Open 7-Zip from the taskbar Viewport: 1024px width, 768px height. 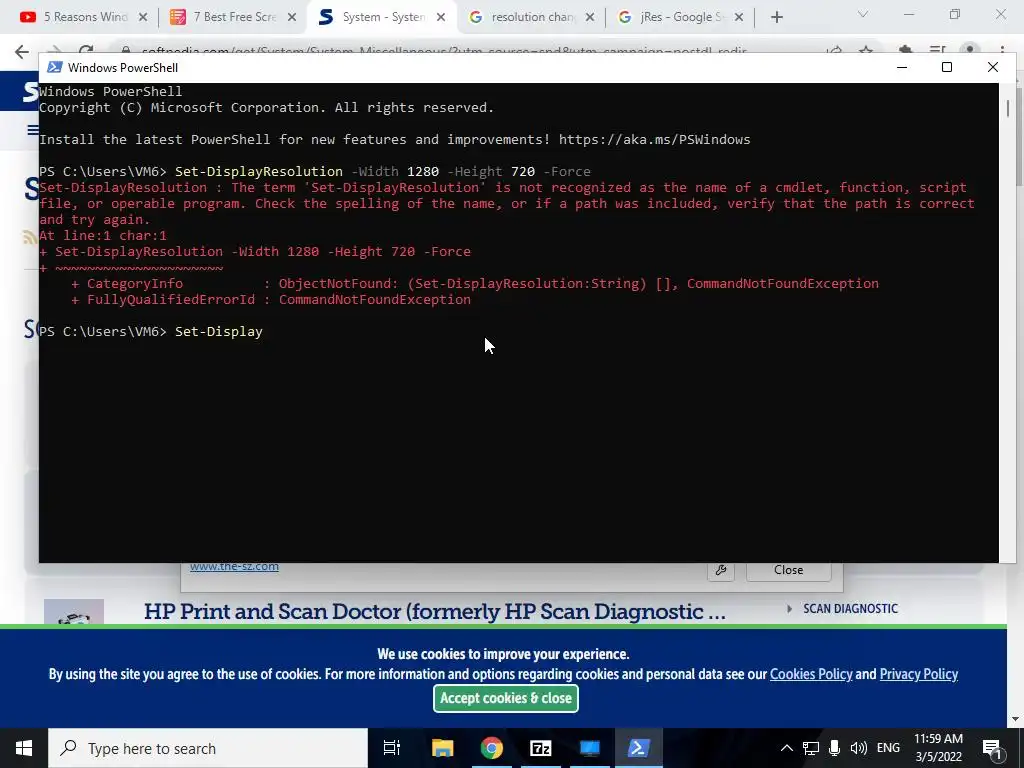(x=541, y=748)
